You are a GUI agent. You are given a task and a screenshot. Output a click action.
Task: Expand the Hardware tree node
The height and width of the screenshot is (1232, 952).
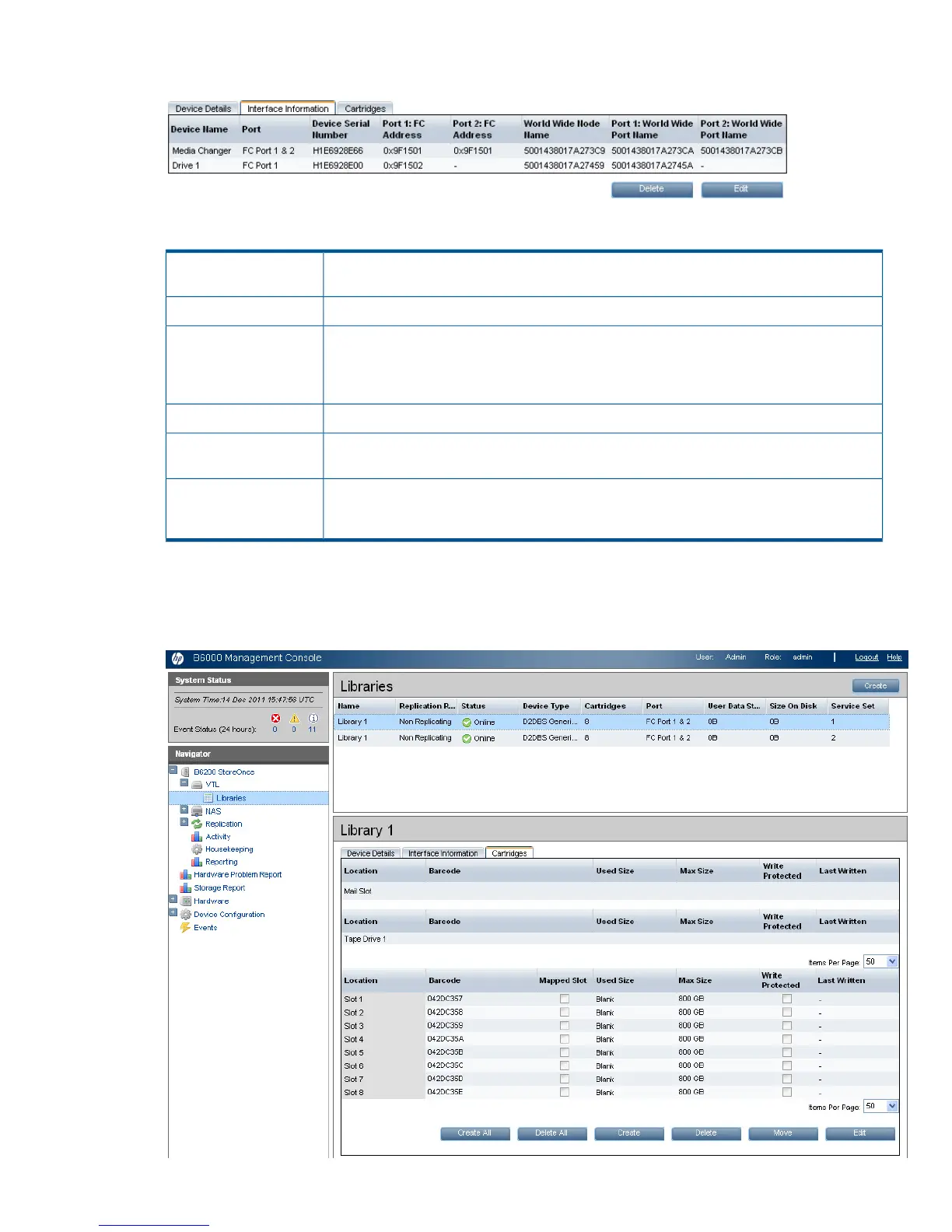tap(173, 899)
